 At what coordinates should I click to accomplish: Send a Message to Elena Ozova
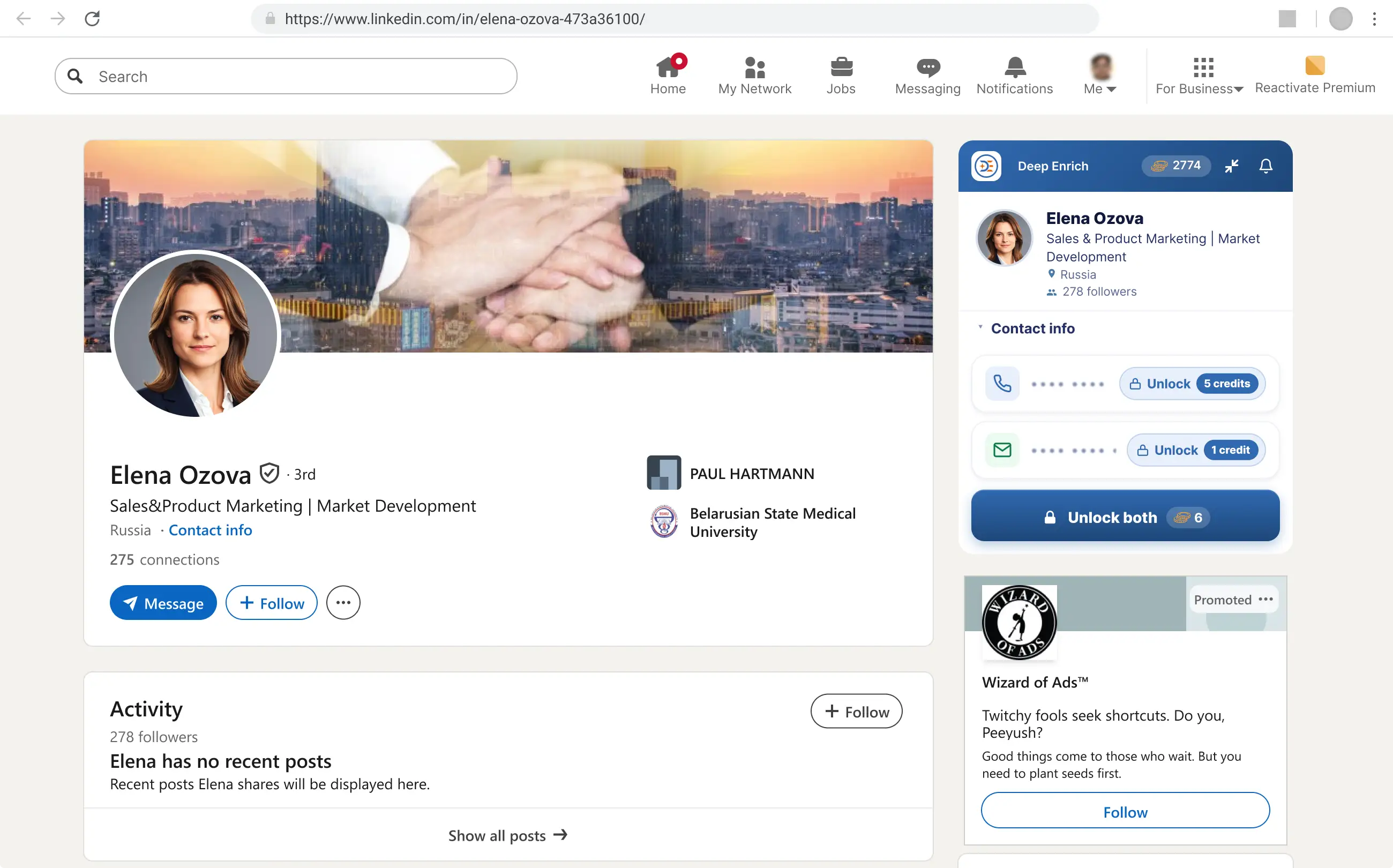pyautogui.click(x=163, y=603)
